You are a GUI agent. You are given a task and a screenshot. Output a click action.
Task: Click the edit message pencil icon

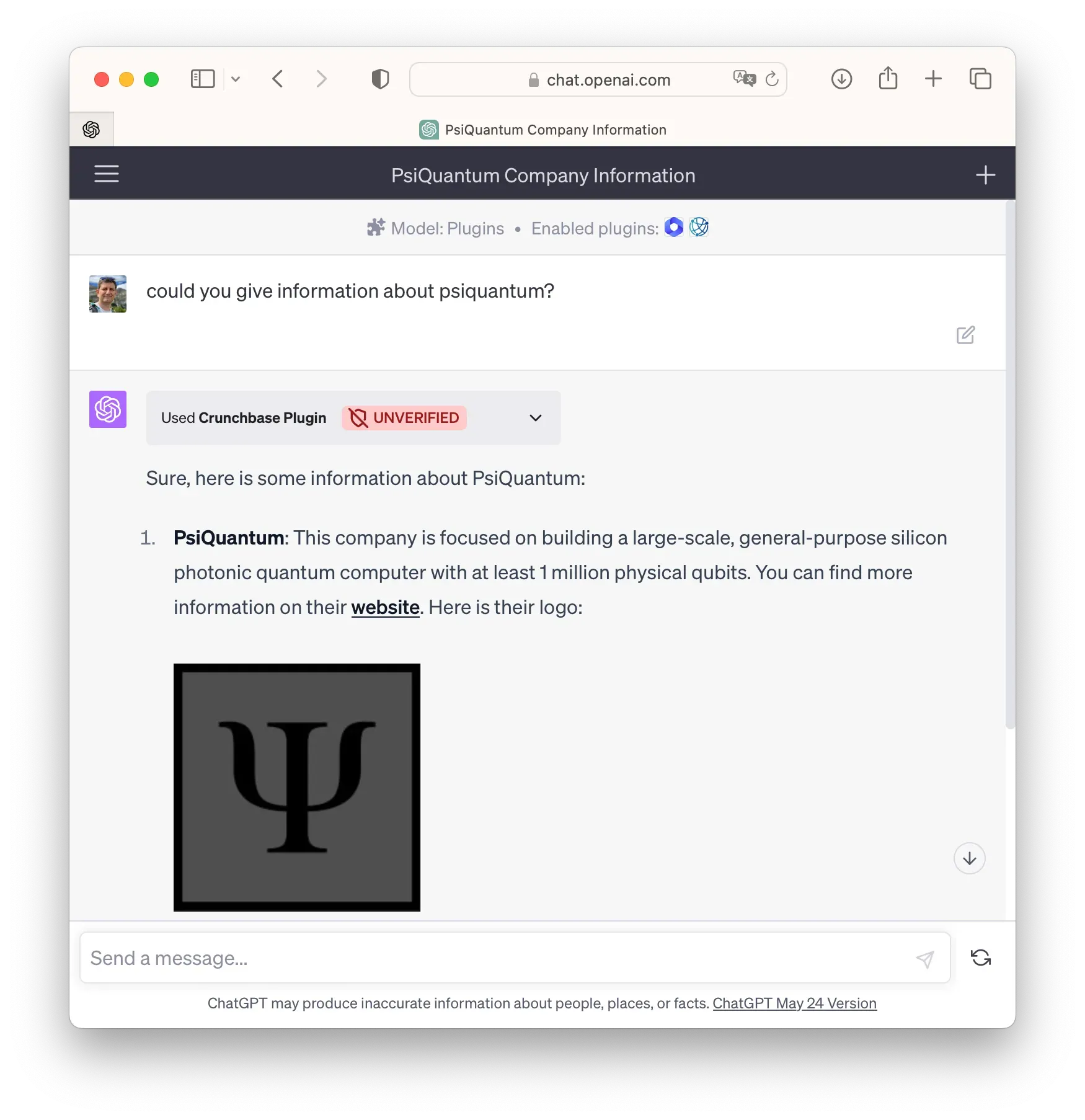pos(965,335)
